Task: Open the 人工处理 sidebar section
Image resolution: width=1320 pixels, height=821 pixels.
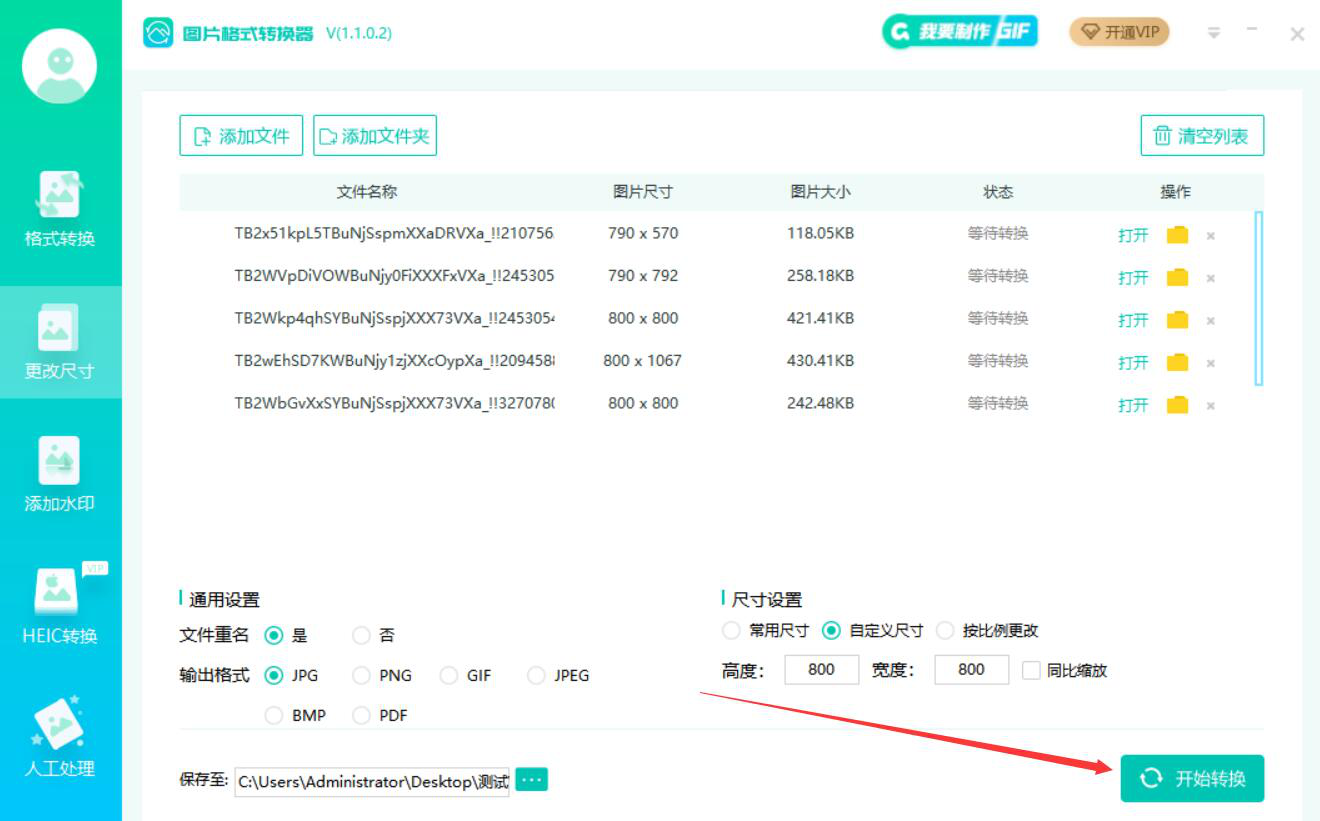Action: pyautogui.click(x=60, y=739)
